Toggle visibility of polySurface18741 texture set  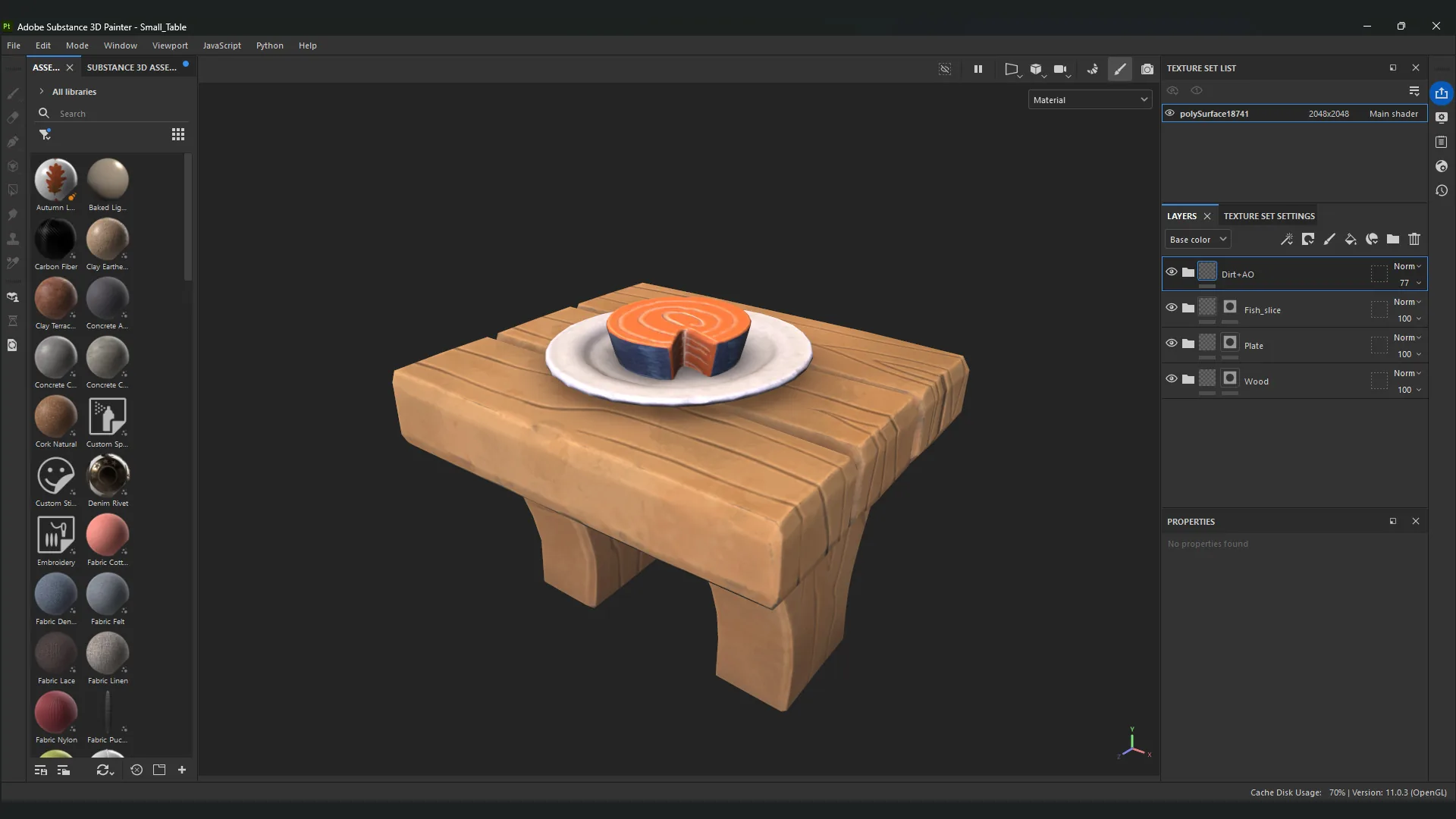1170,114
